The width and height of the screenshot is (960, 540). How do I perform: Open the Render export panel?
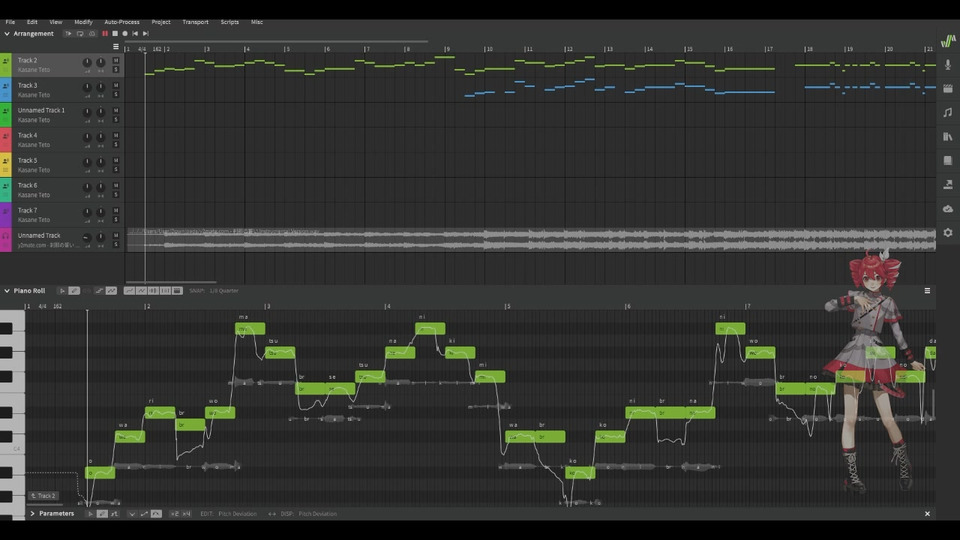coord(948,184)
